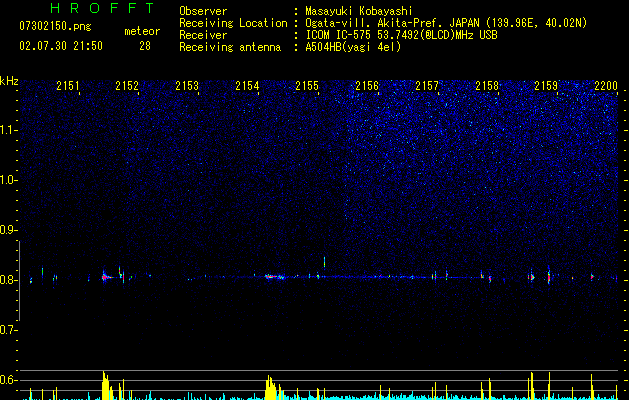This screenshot has height=400, width=629.
Task: Click the 2157 time marker
Action: (427, 86)
